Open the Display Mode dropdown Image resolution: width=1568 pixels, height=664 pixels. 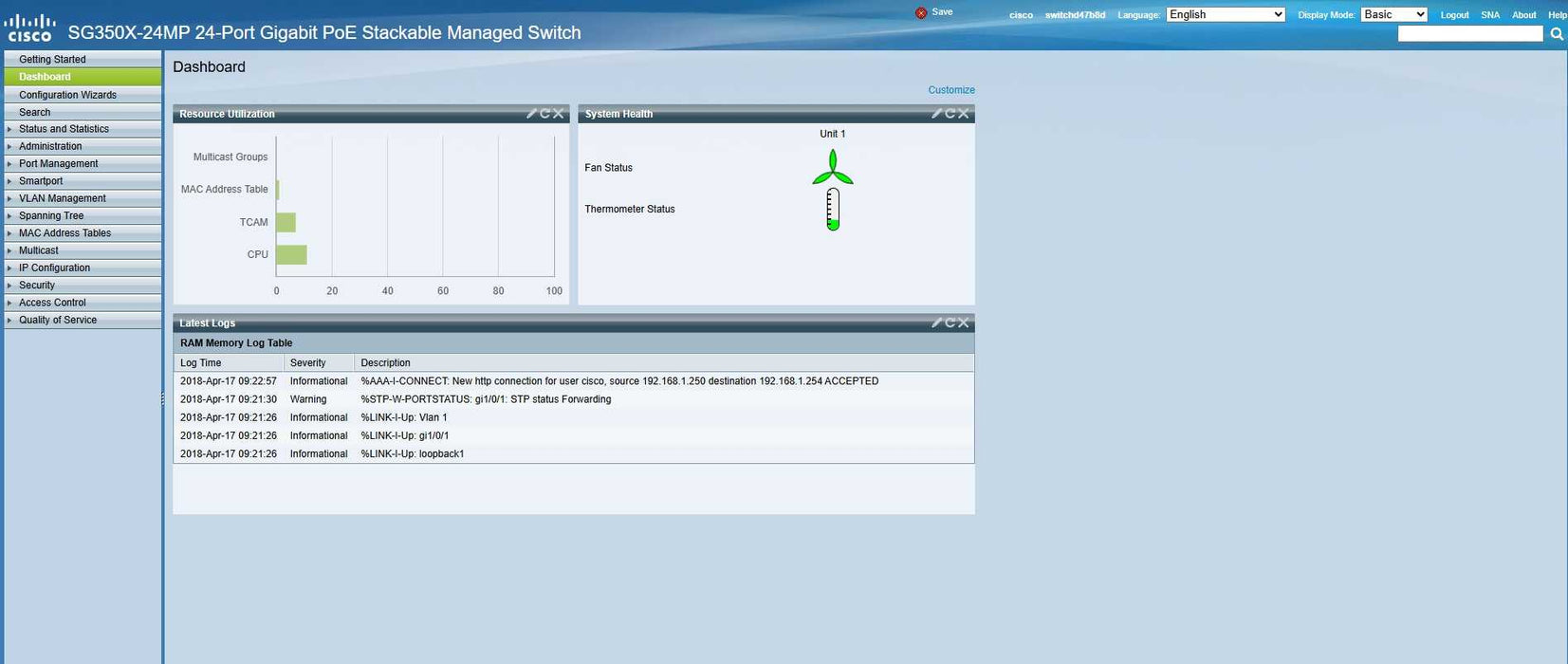coord(1393,14)
